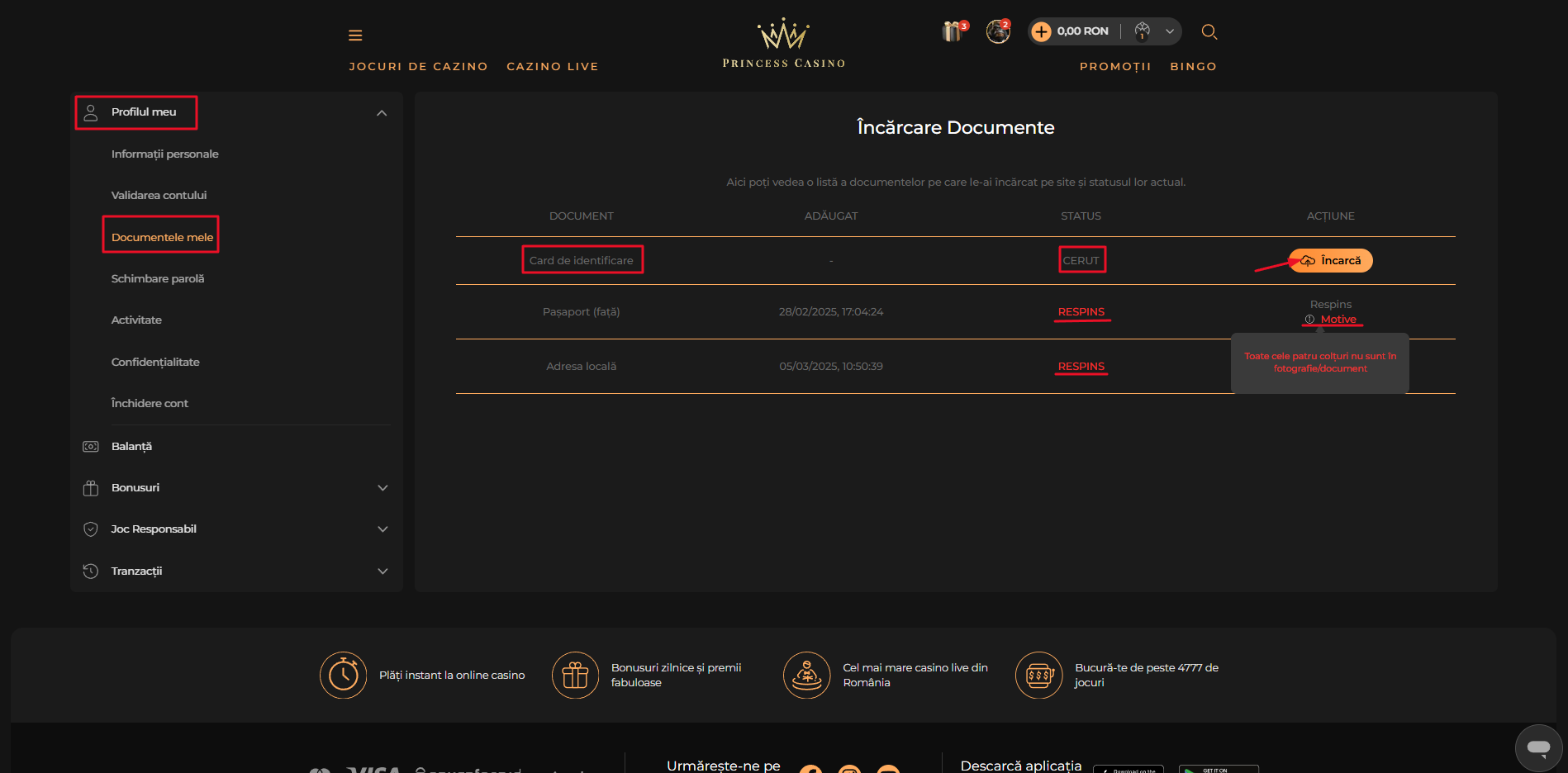Click the slot machine games icon
This screenshot has width=1568, height=773.
point(1038,676)
